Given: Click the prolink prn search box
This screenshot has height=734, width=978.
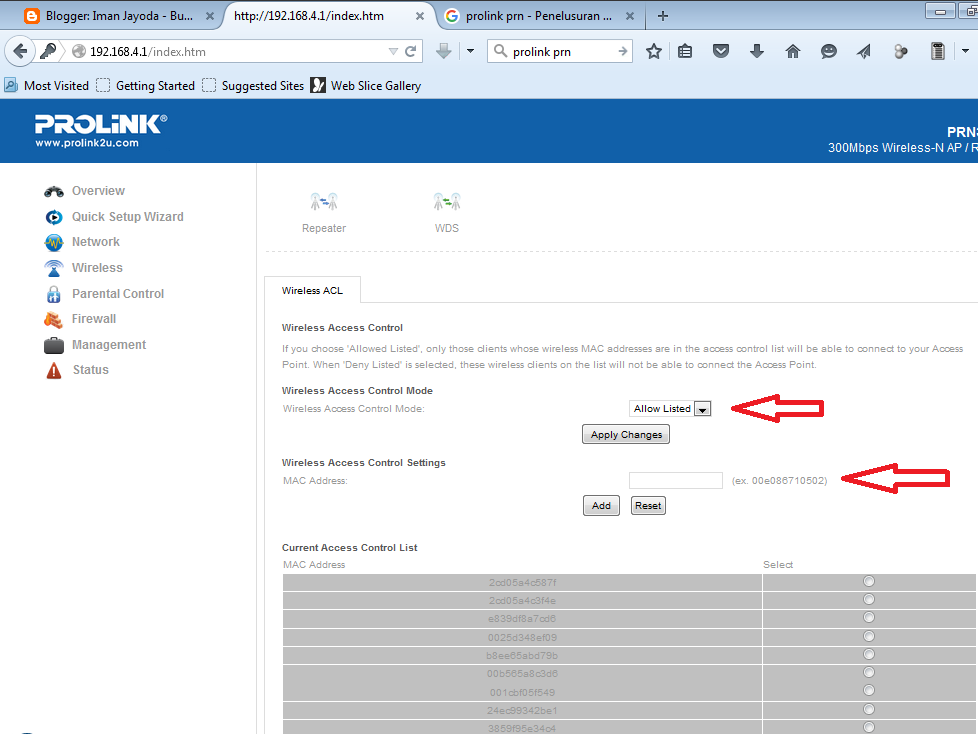Looking at the screenshot, I should pos(561,52).
